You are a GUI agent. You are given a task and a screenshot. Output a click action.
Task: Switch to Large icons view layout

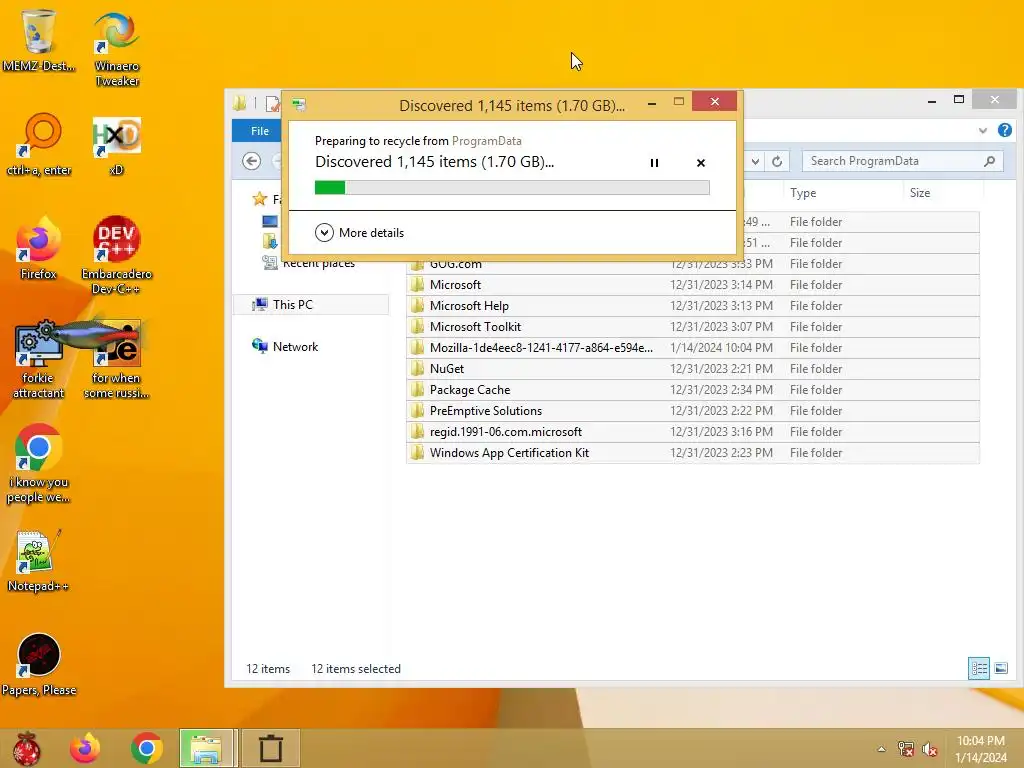tap(1001, 668)
